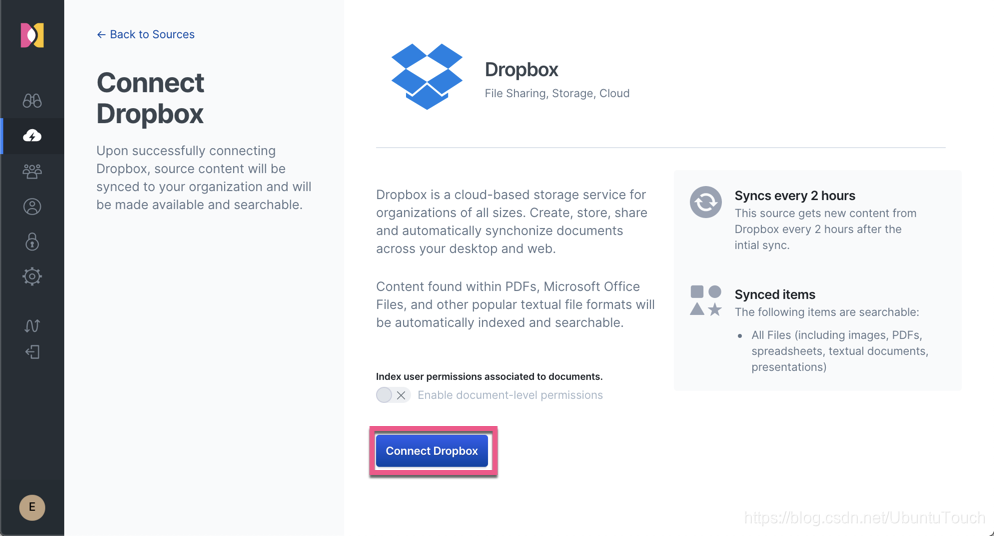
Task: Click the Connect Dropbox button
Action: click(x=432, y=451)
